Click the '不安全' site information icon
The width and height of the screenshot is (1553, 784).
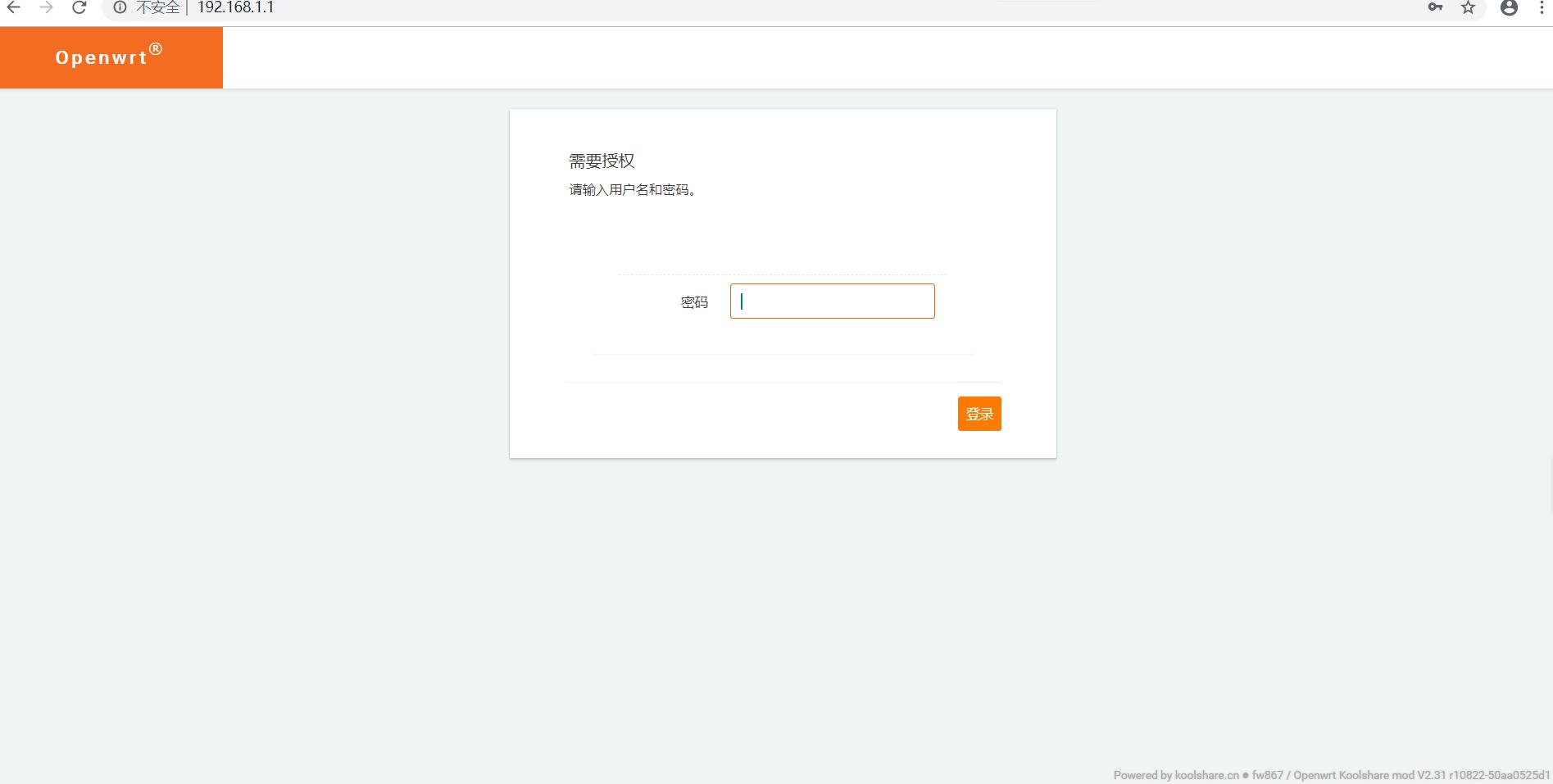pyautogui.click(x=120, y=7)
